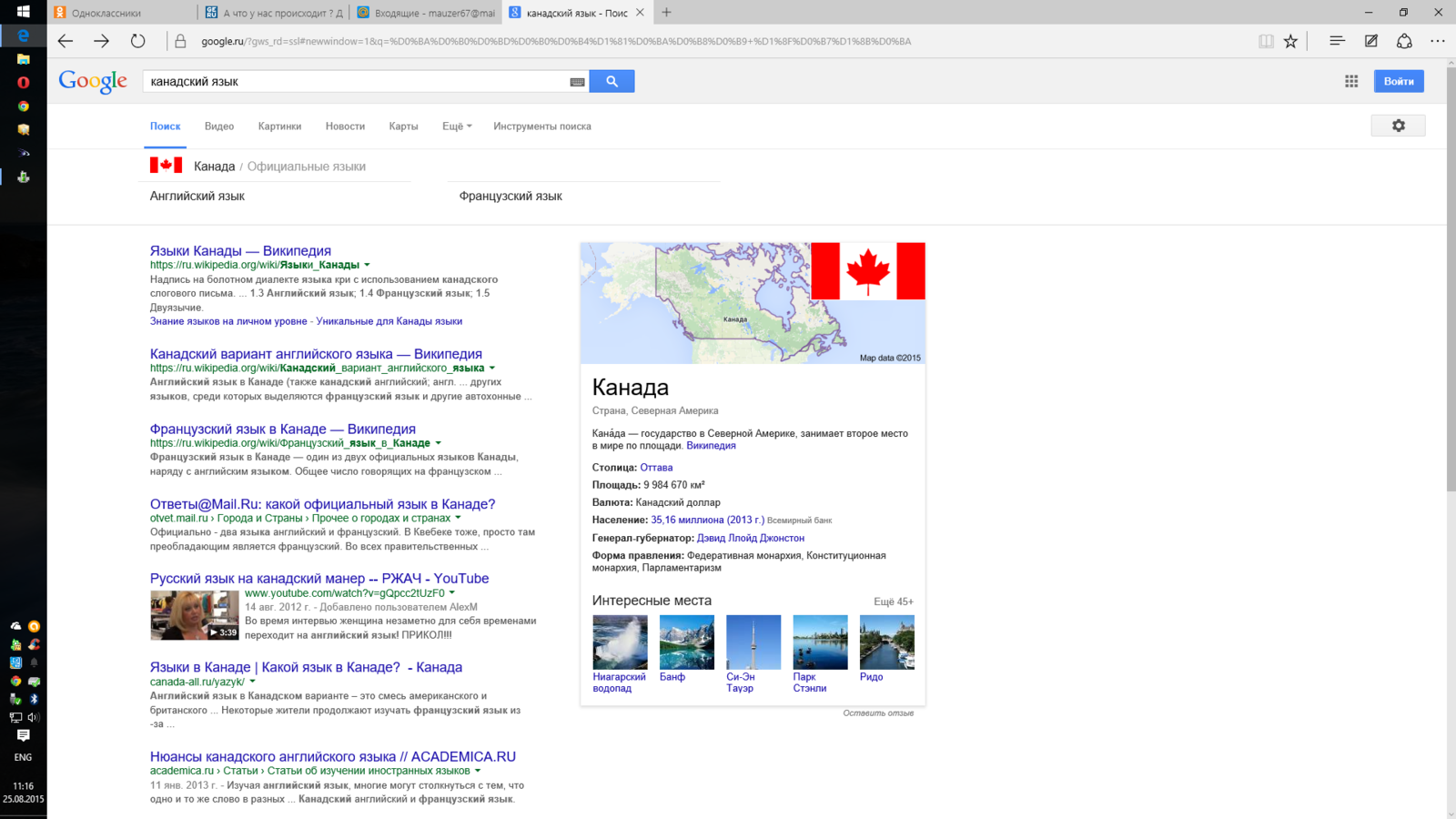Viewport: 1456px width, 819px height.
Task: Expand dropdown arrow after Французский_язык_в_Канаде URL
Action: (438, 443)
